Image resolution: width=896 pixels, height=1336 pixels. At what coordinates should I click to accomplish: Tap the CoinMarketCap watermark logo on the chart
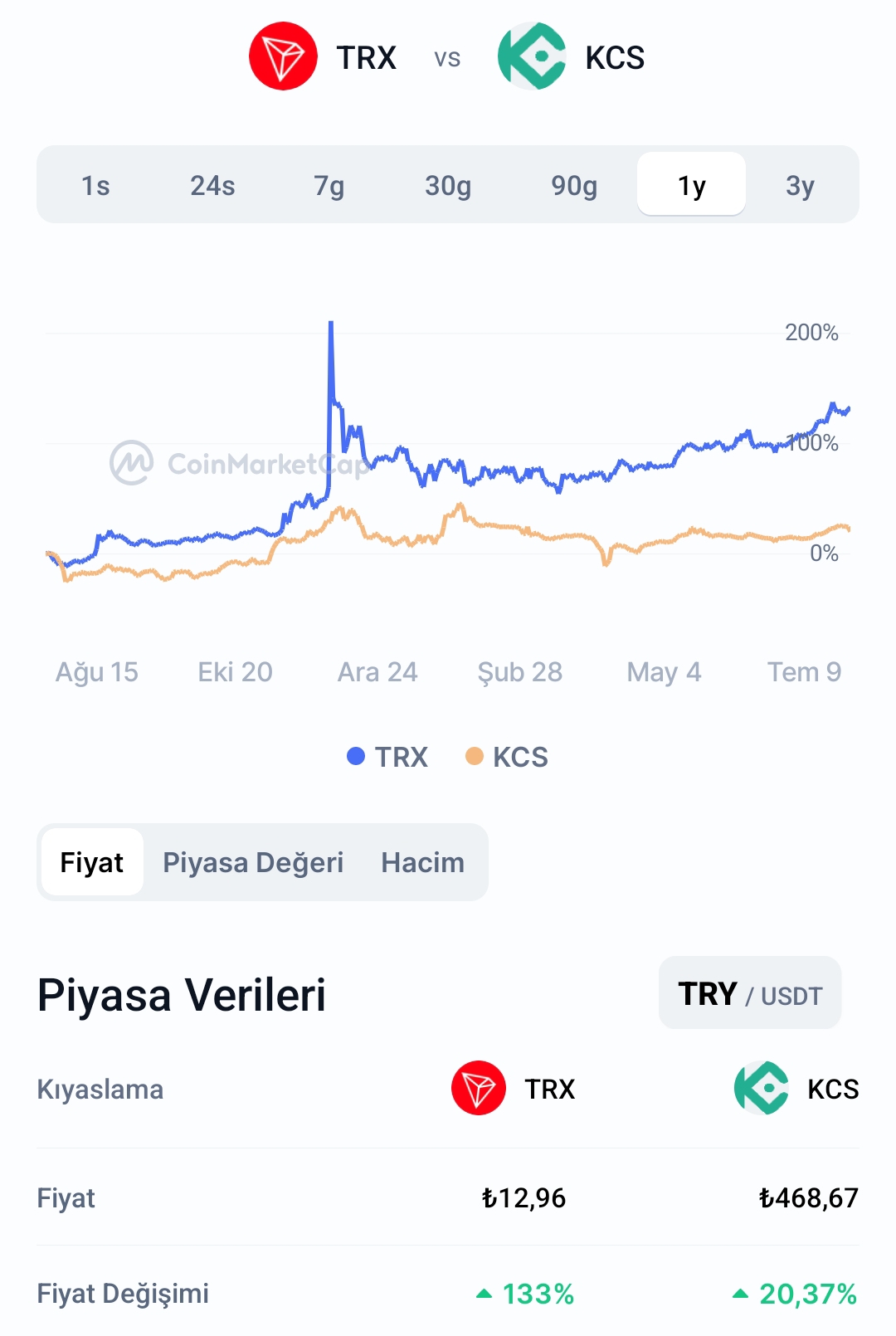click(x=132, y=462)
